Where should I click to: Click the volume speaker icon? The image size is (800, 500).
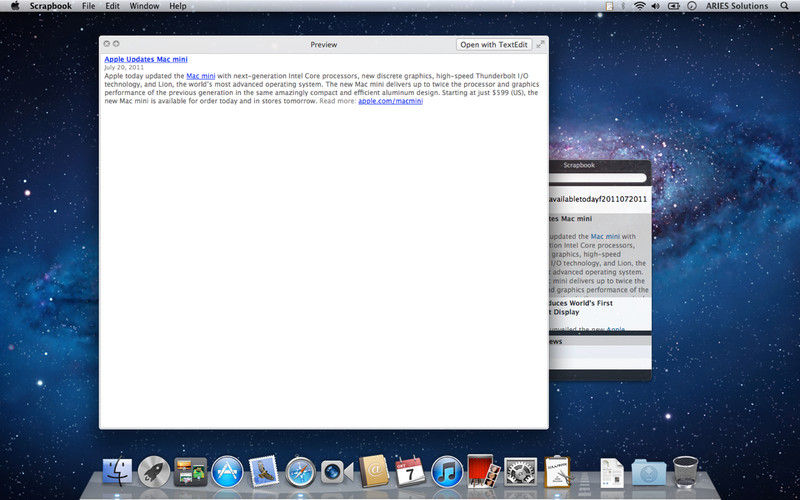(x=656, y=6)
